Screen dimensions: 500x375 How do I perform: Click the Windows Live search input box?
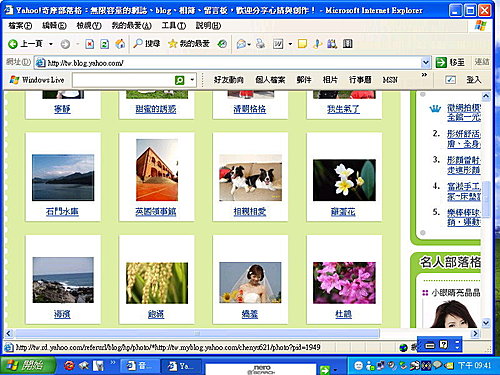pyautogui.click(x=123, y=80)
